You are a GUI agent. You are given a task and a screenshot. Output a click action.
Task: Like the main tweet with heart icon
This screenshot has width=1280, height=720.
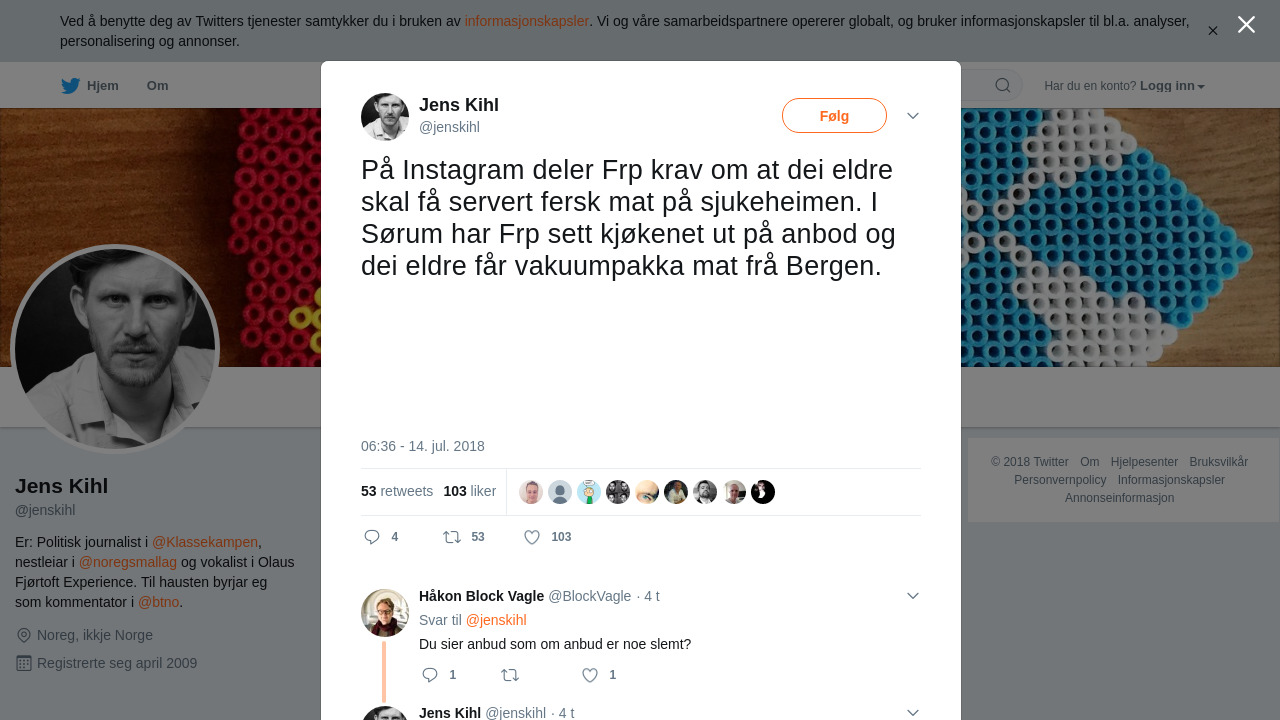(532, 537)
